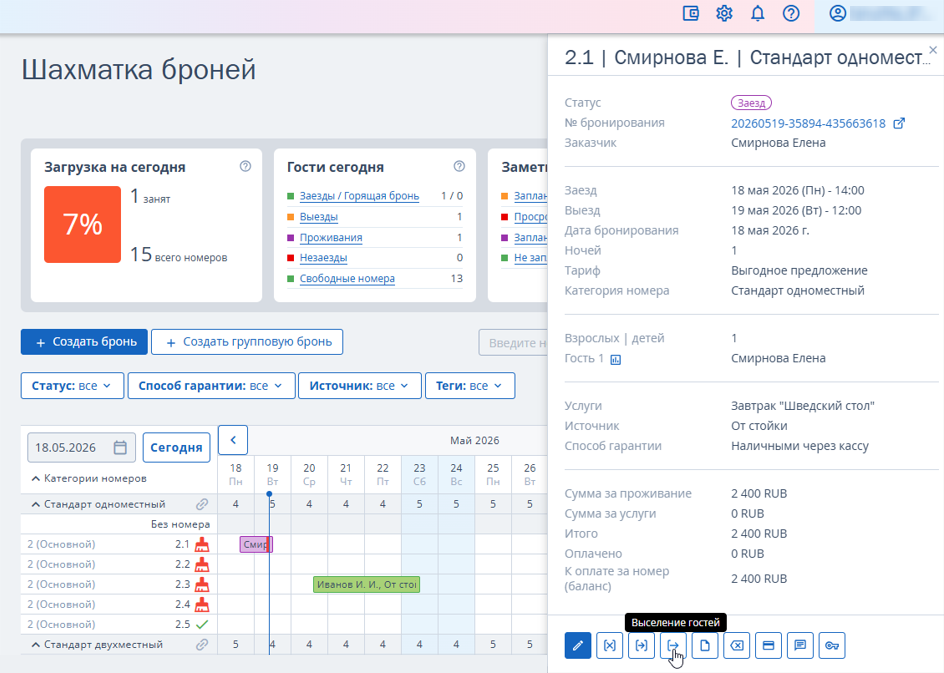The image size is (944, 673).
Task: Collapse the 'Стандарт одноместный' category row
Action: [36, 504]
